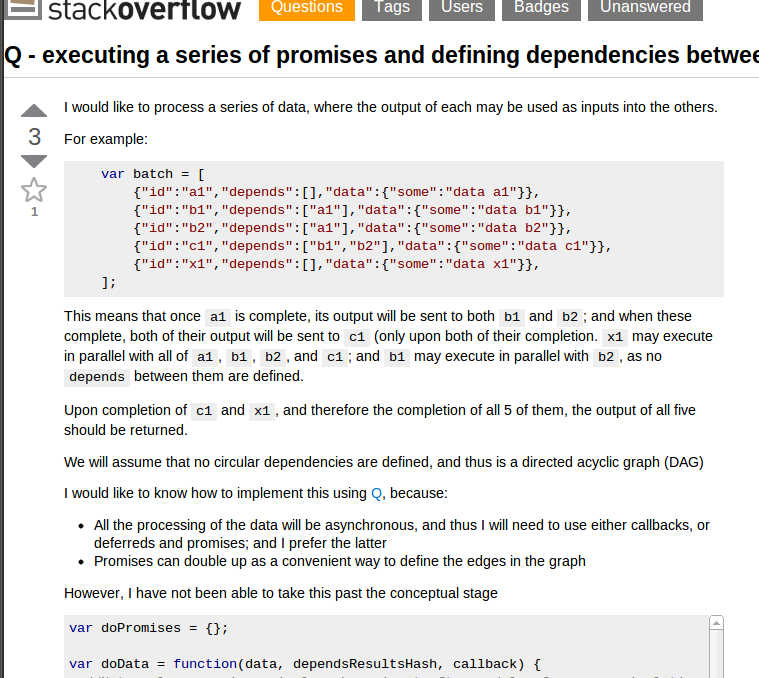Viewport: 759px width, 678px height.
Task: Click the favorite count 1 under the star
Action: [34, 211]
